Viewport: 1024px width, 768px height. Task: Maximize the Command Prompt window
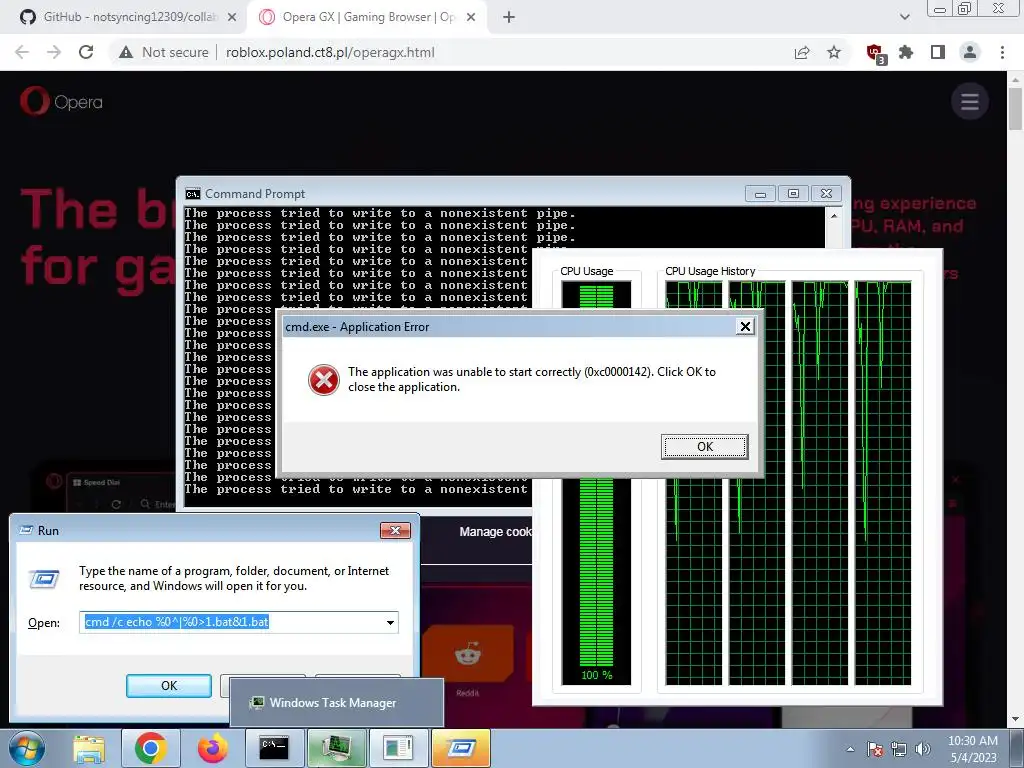793,194
